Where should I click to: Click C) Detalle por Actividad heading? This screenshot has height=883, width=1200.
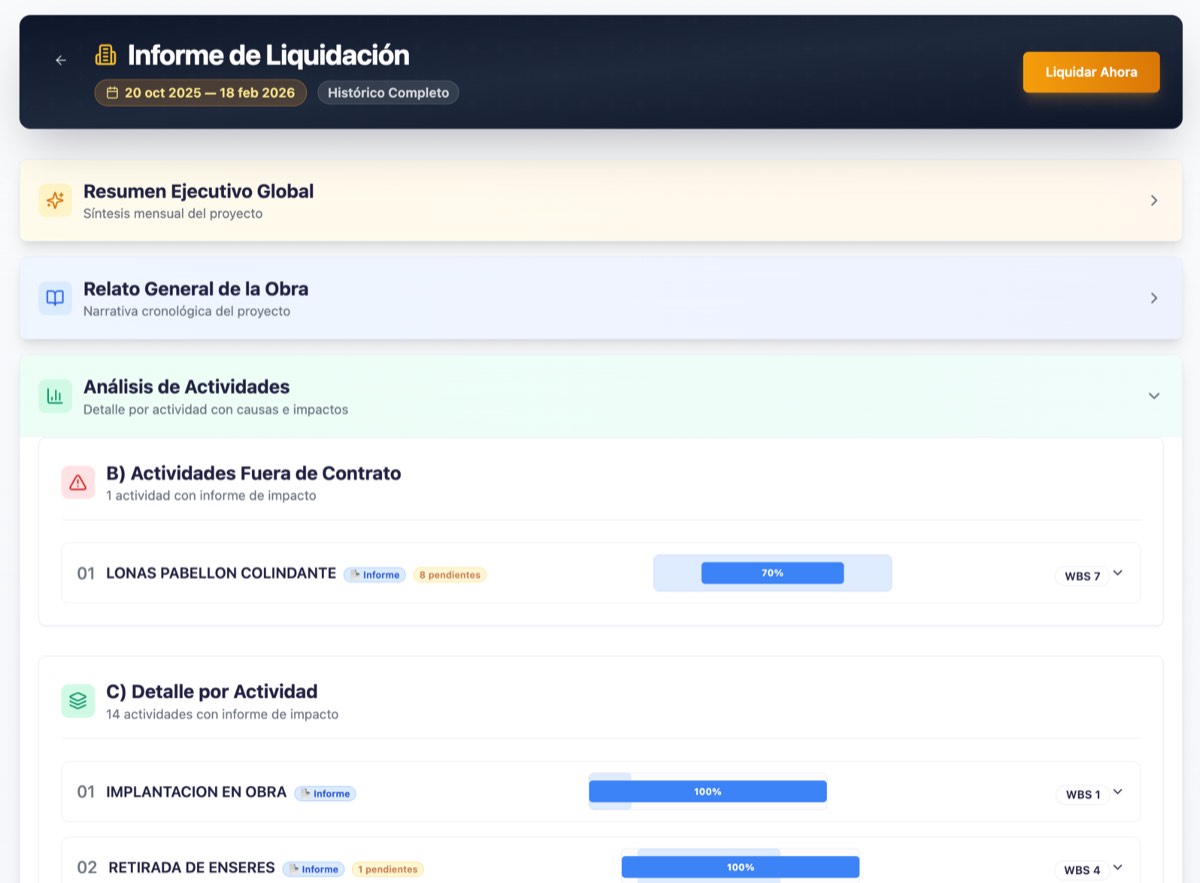pos(212,691)
